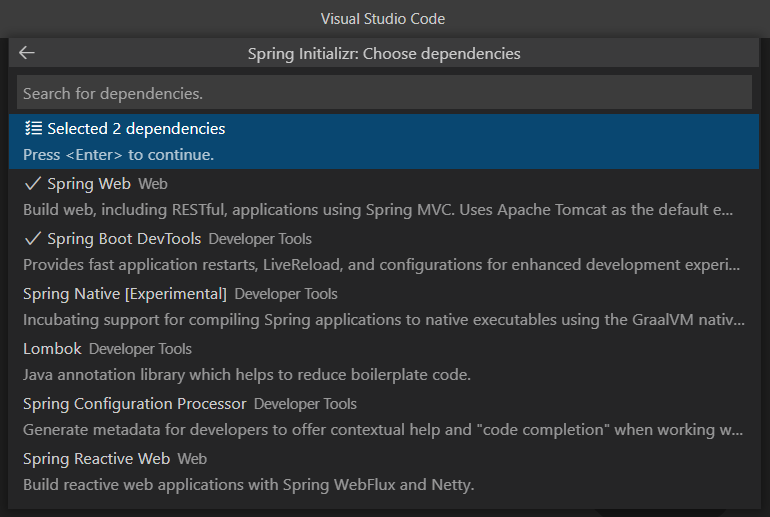Click the Web label beside Spring Reactive Web

coord(192,459)
